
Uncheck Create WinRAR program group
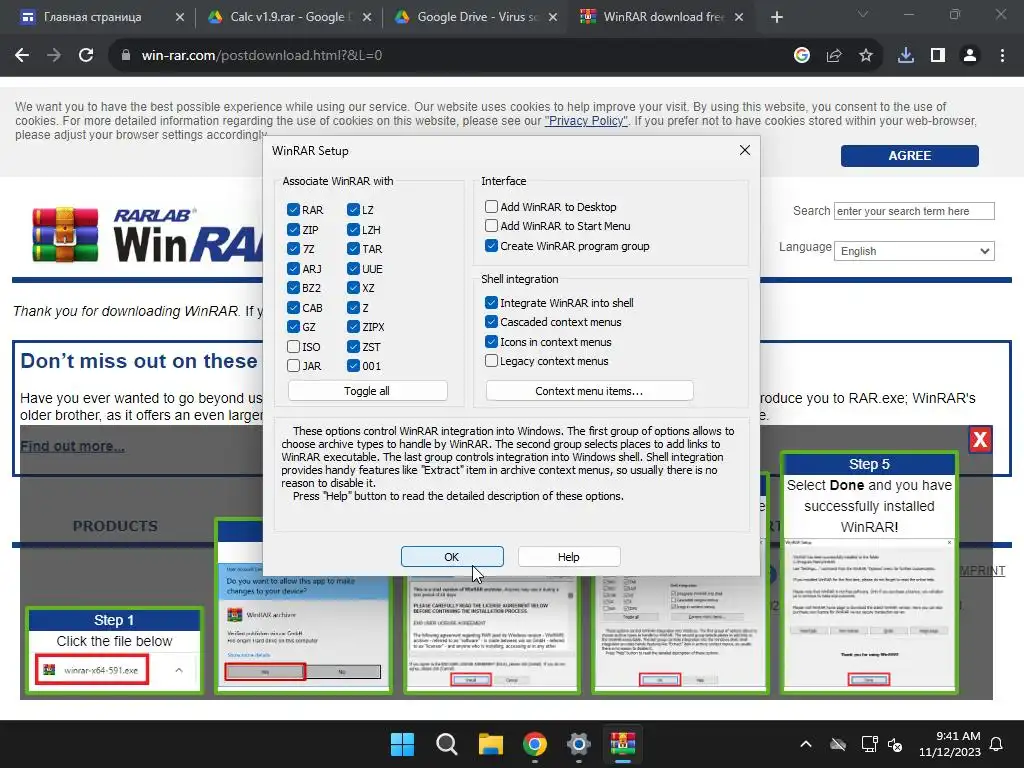point(491,246)
